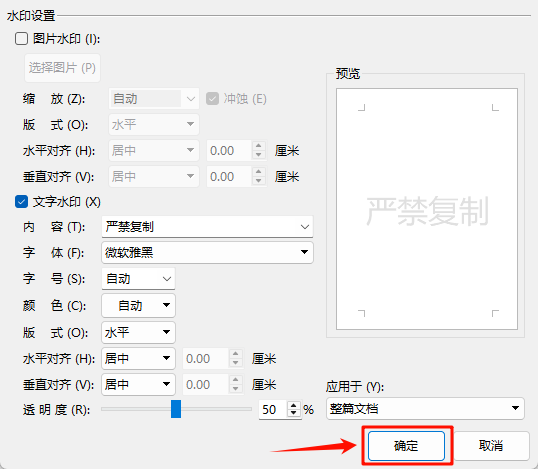Click the 透明度 slider handle
This screenshot has width=538, height=469.
click(x=176, y=409)
